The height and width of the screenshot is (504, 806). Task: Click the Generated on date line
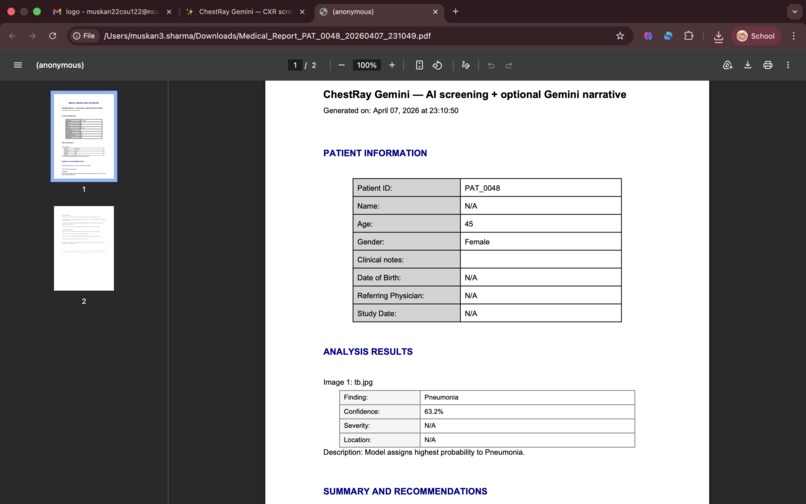click(x=391, y=111)
